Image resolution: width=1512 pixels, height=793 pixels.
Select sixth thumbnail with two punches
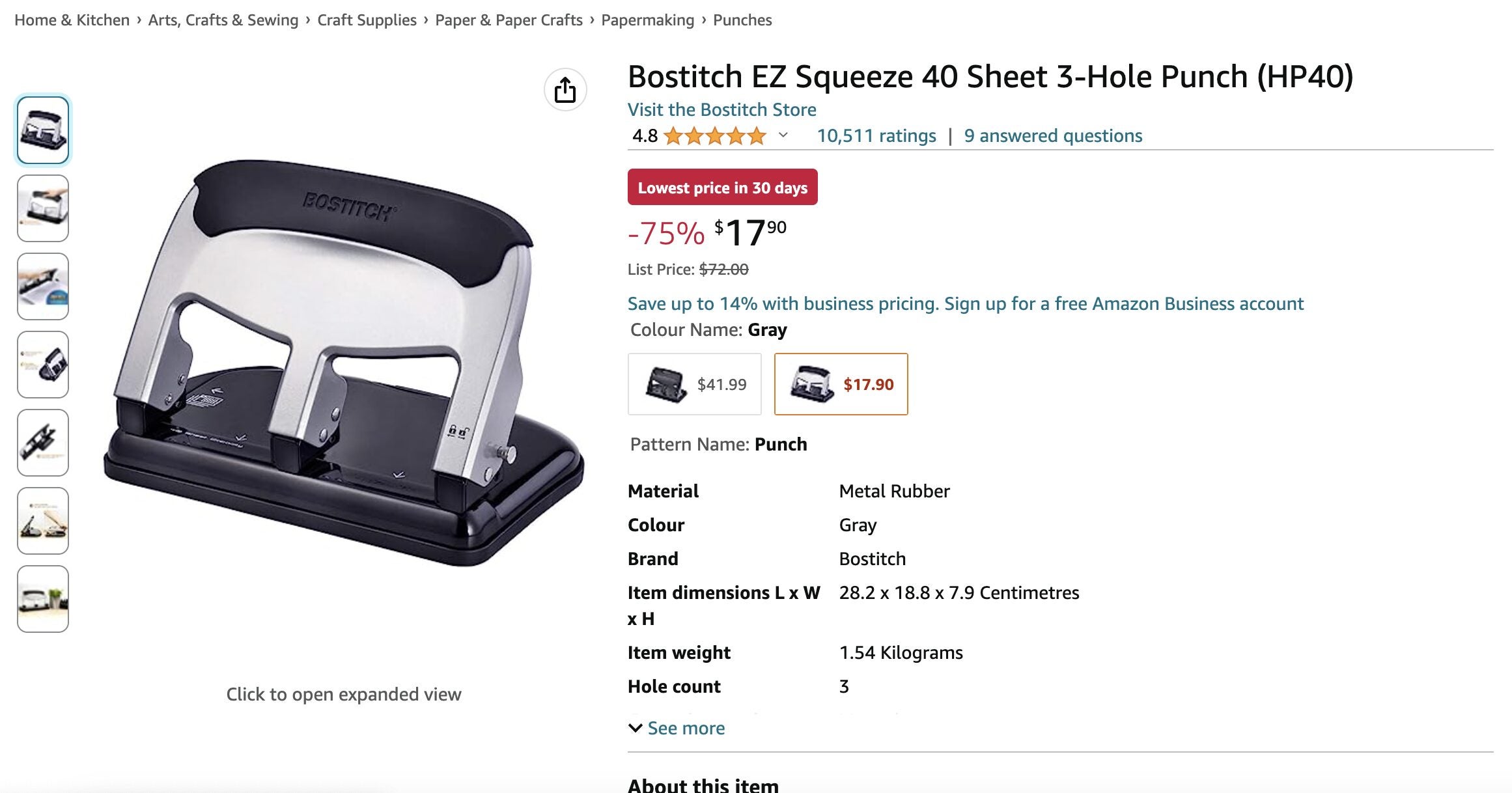click(x=43, y=521)
